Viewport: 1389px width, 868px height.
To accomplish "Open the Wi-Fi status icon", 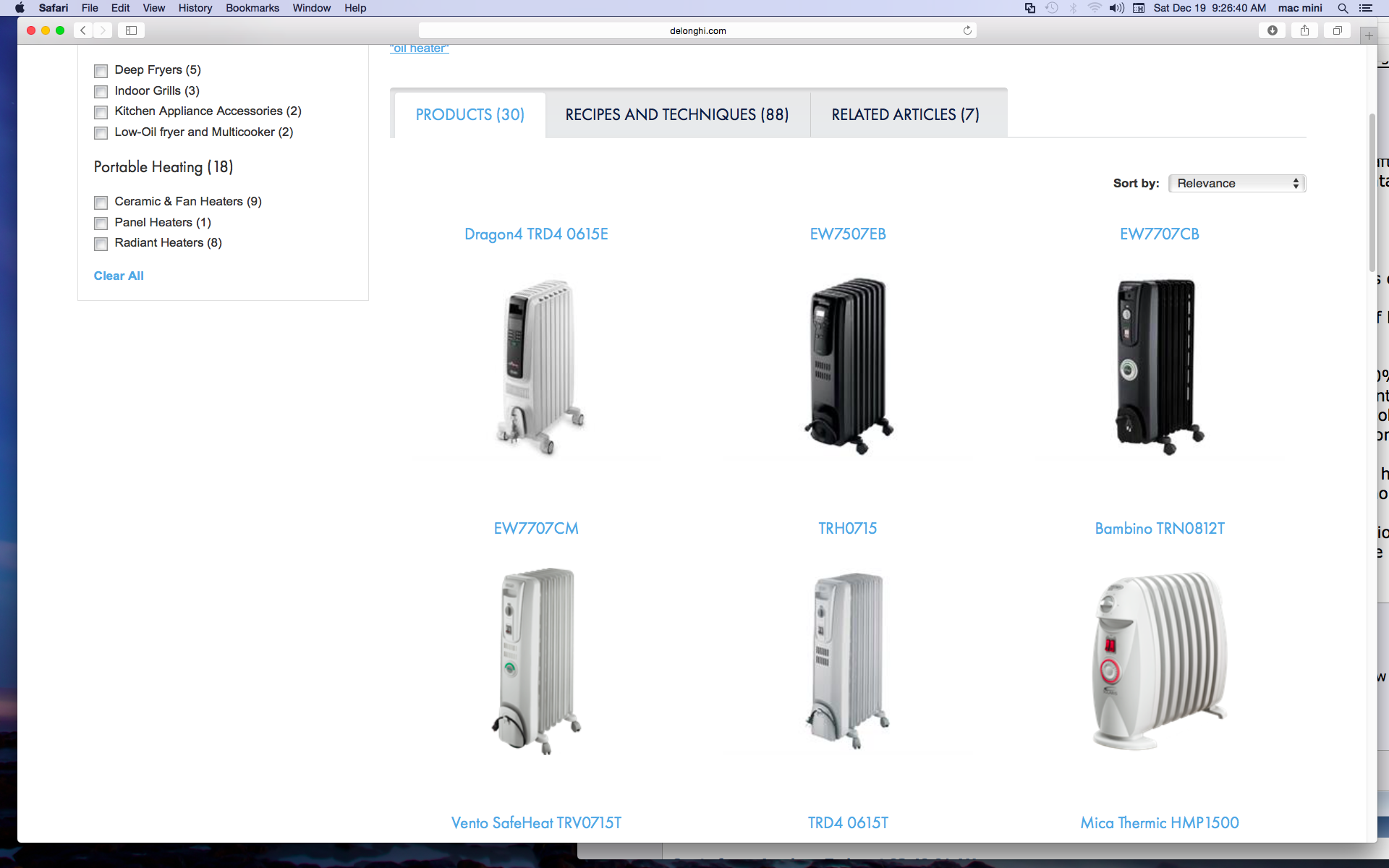I will 1095,8.
